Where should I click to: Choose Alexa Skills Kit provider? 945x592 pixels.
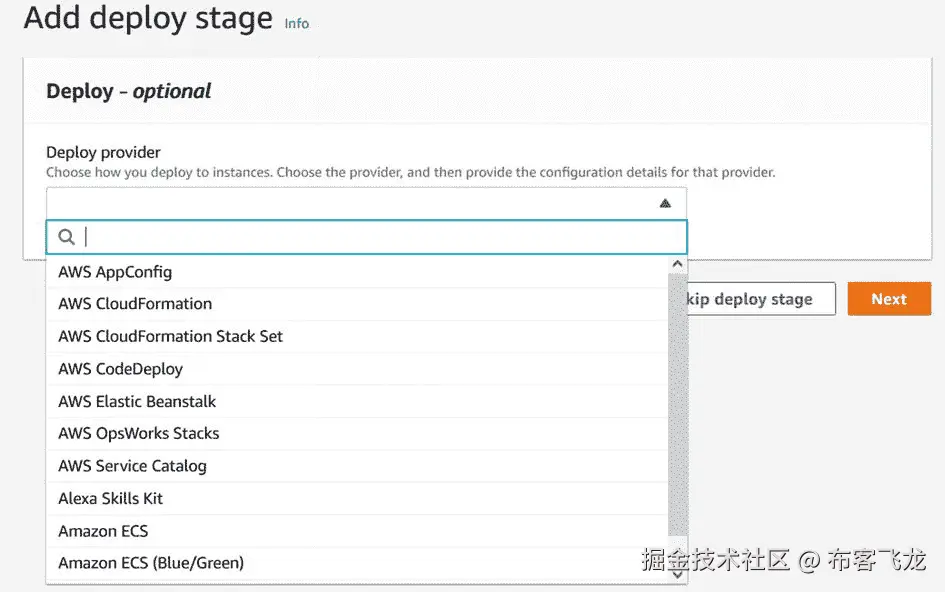(x=111, y=498)
